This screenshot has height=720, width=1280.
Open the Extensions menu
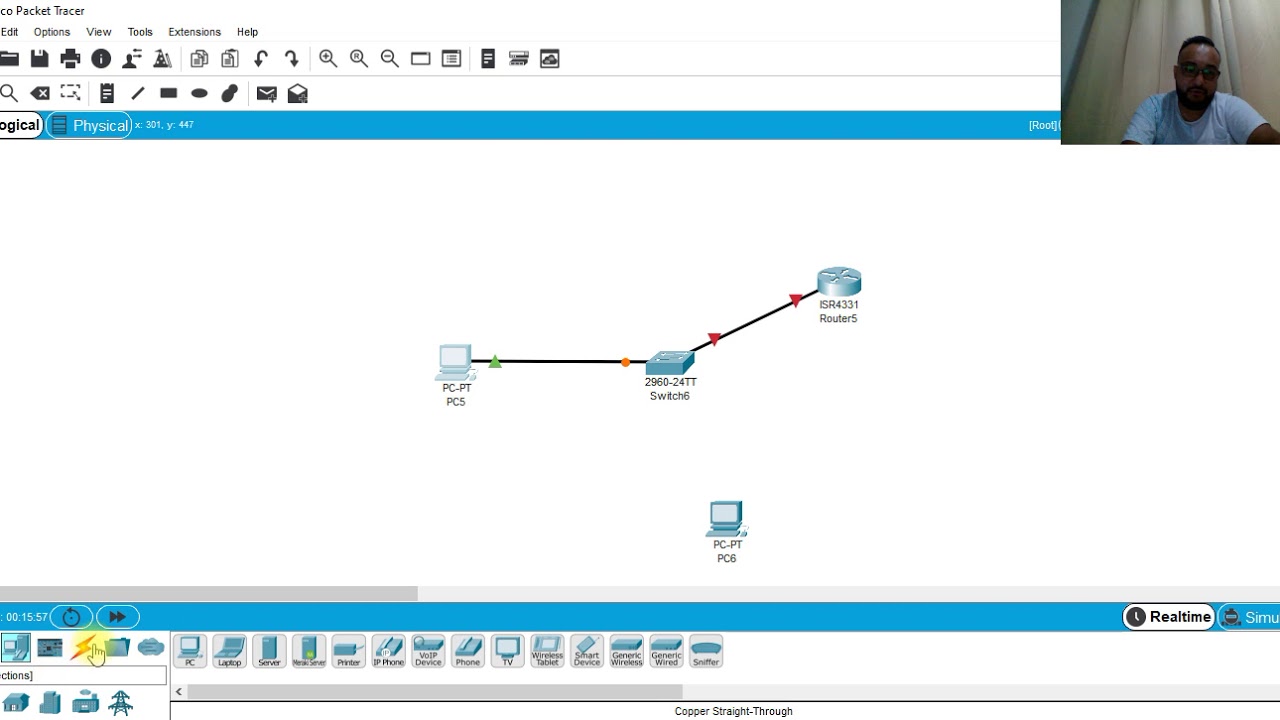pos(194,32)
